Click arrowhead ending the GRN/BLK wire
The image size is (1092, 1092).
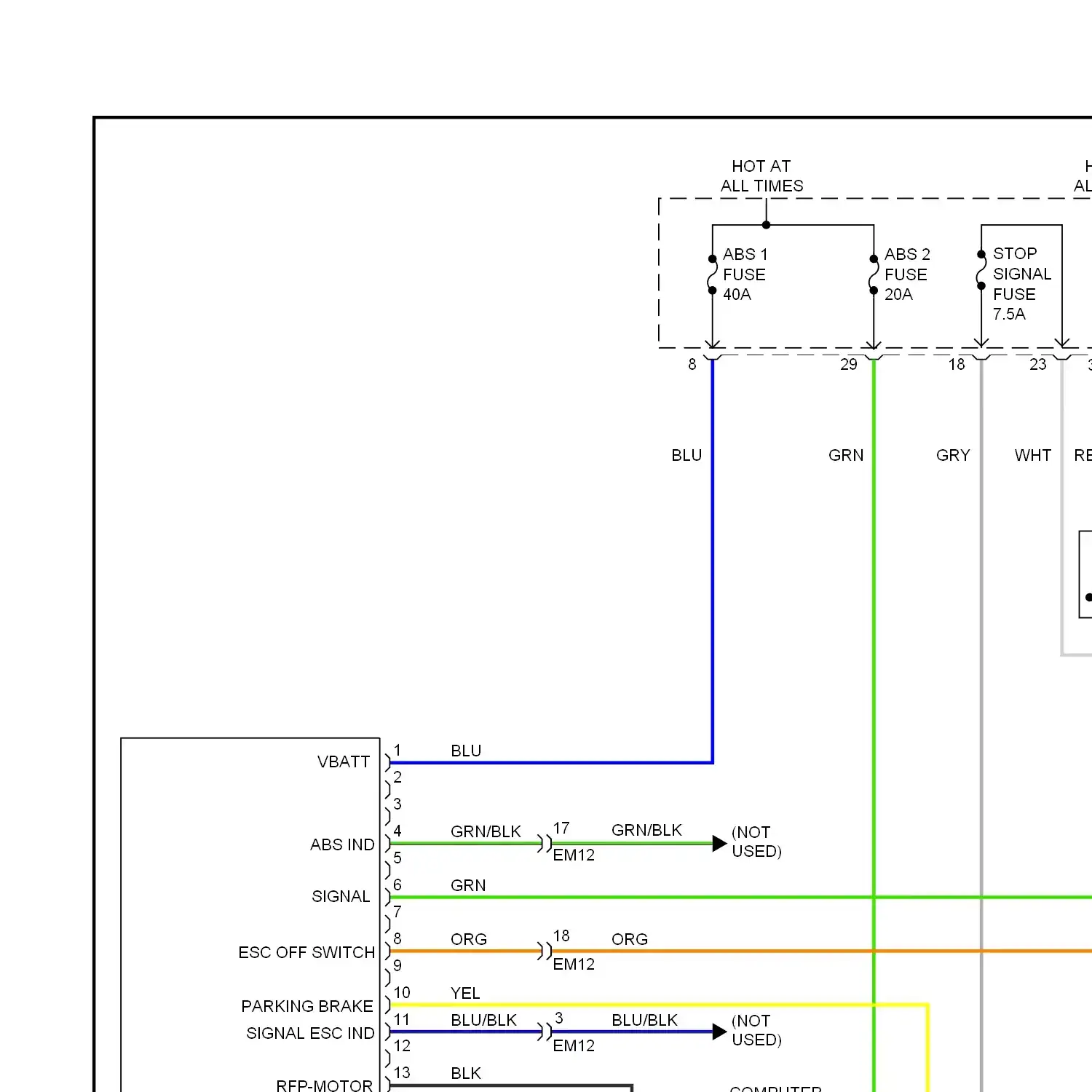coord(719,844)
